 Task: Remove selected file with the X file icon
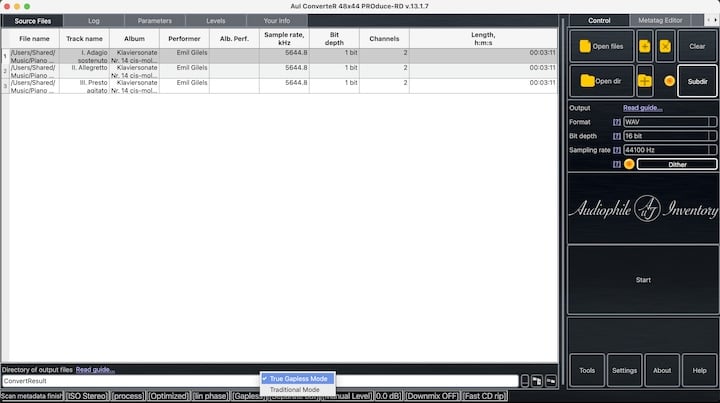pyautogui.click(x=665, y=46)
